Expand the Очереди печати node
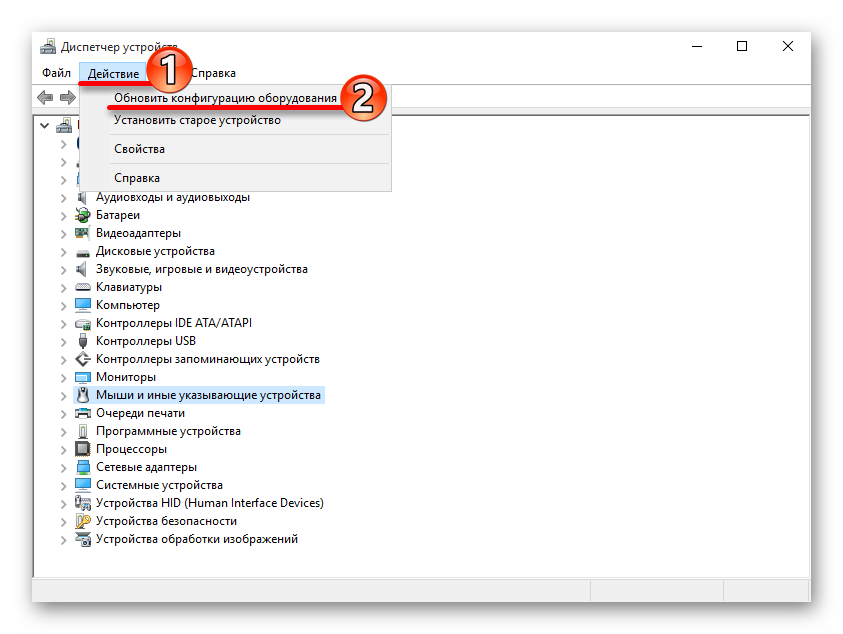This screenshot has width=843, height=634. pyautogui.click(x=63, y=413)
